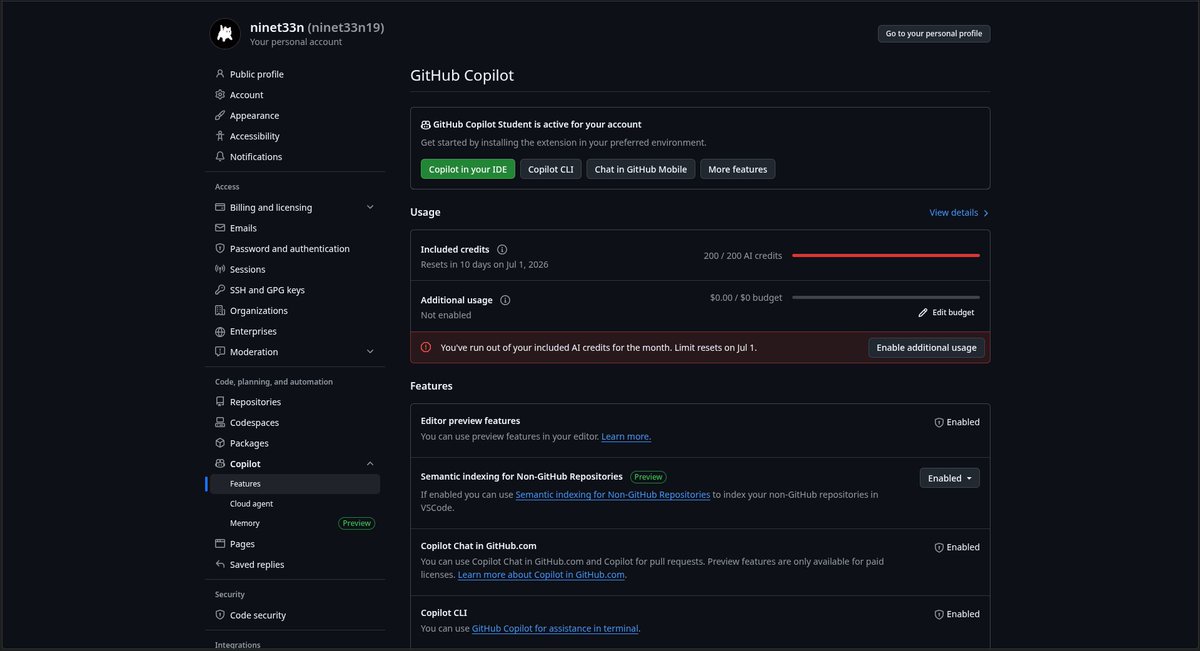Open View details usage link

[x=959, y=213]
